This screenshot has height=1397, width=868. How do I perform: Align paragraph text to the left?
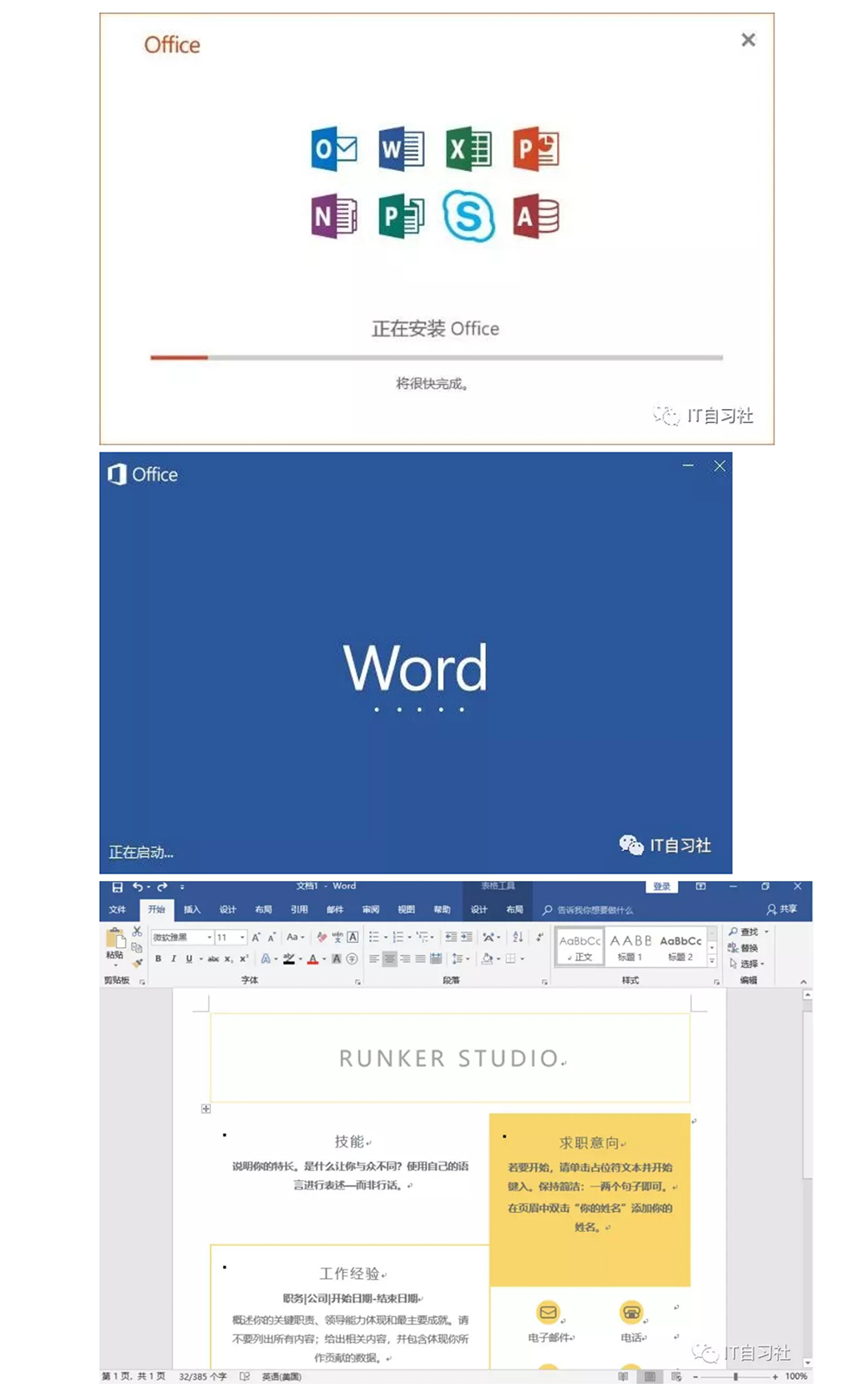click(374, 959)
